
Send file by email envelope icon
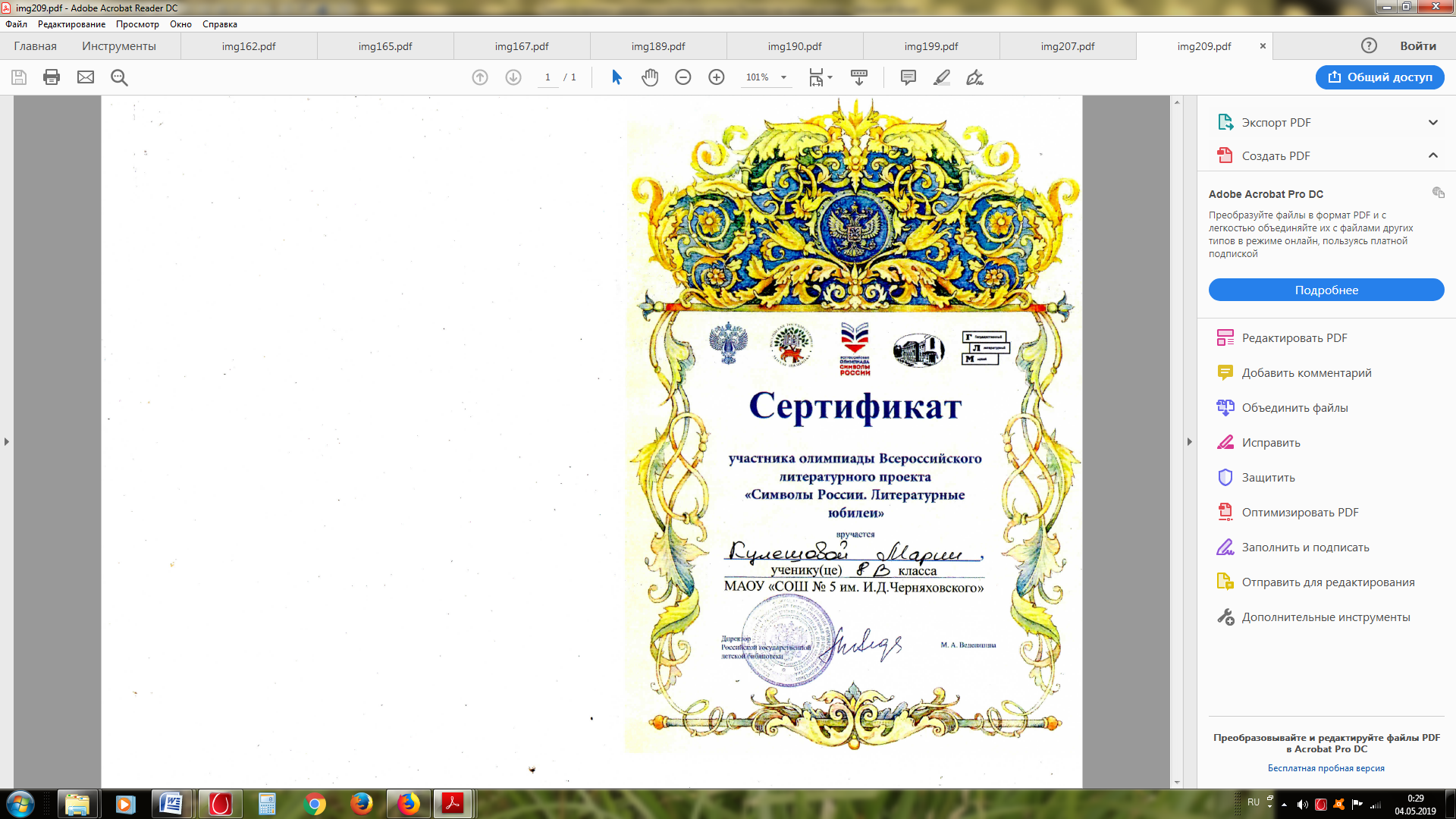point(86,77)
